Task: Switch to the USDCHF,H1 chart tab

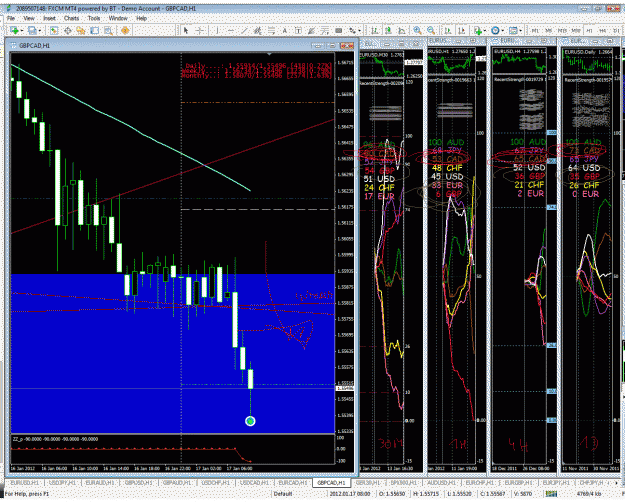Action: [216, 483]
